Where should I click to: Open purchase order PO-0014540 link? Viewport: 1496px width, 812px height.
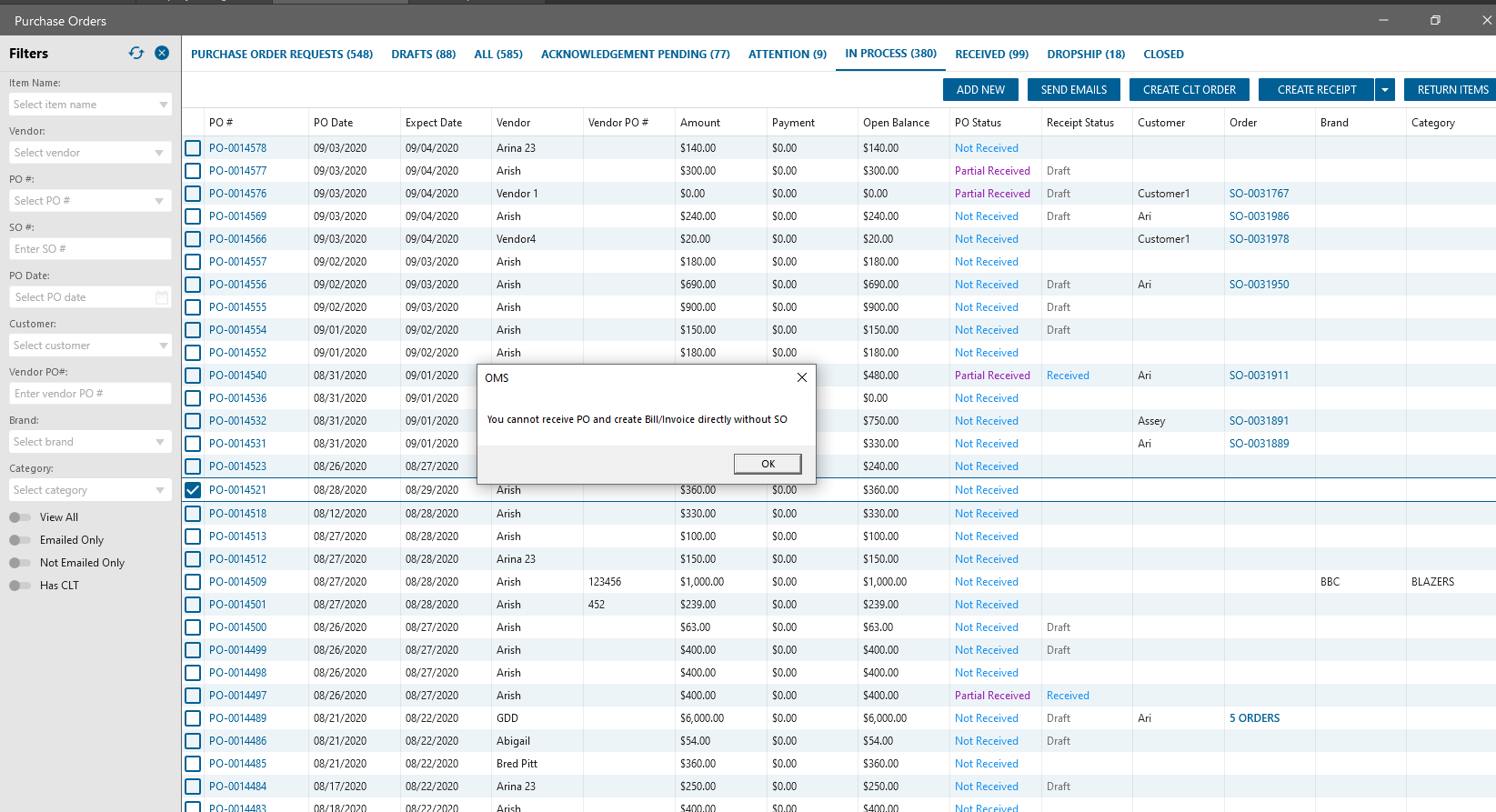238,376
